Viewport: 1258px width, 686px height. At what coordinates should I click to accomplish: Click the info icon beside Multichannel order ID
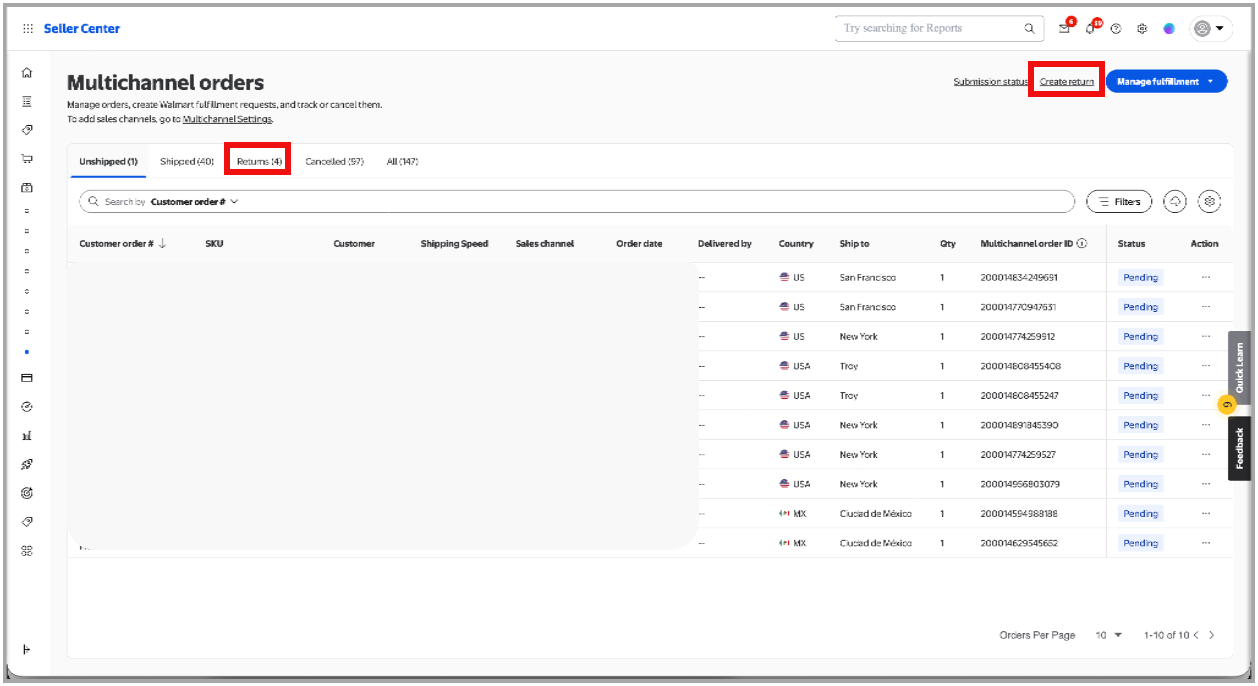tap(1083, 244)
